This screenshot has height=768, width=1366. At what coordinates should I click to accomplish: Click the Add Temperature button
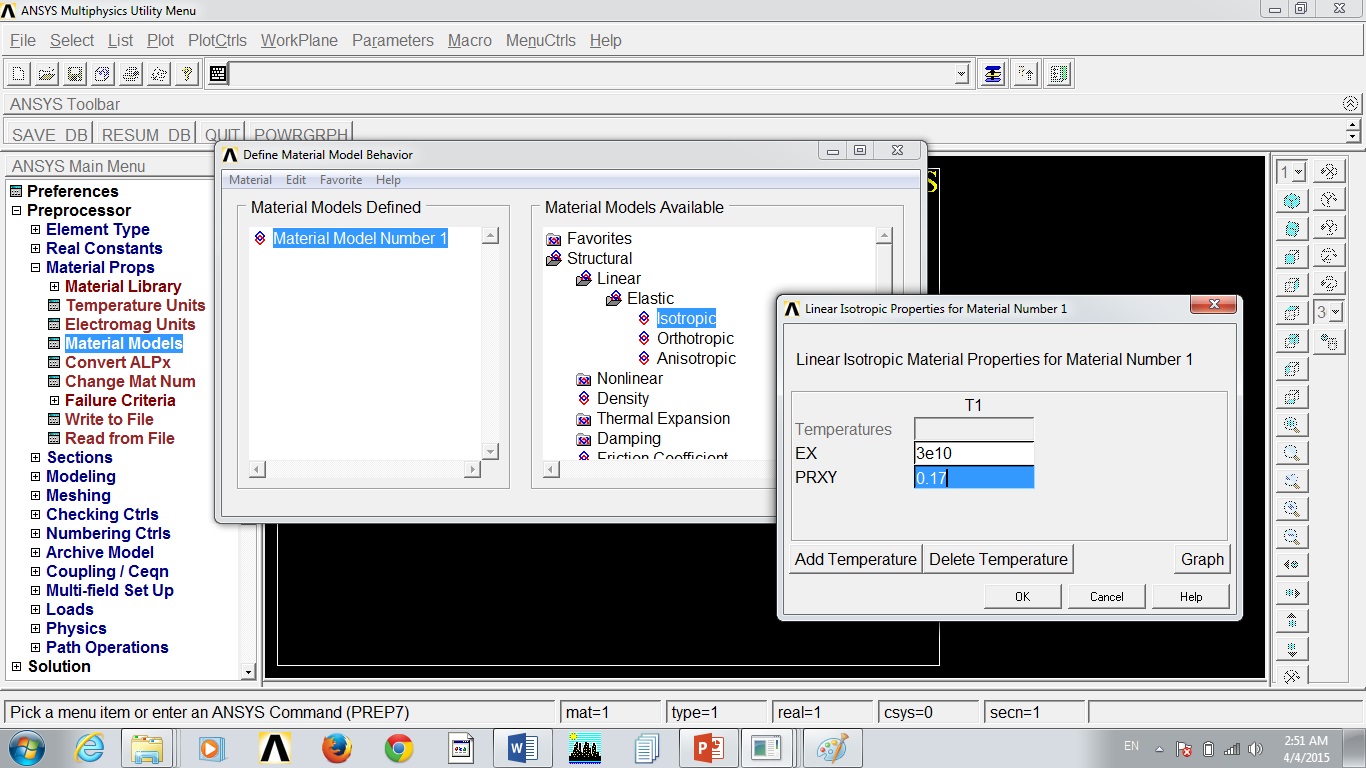coord(856,559)
